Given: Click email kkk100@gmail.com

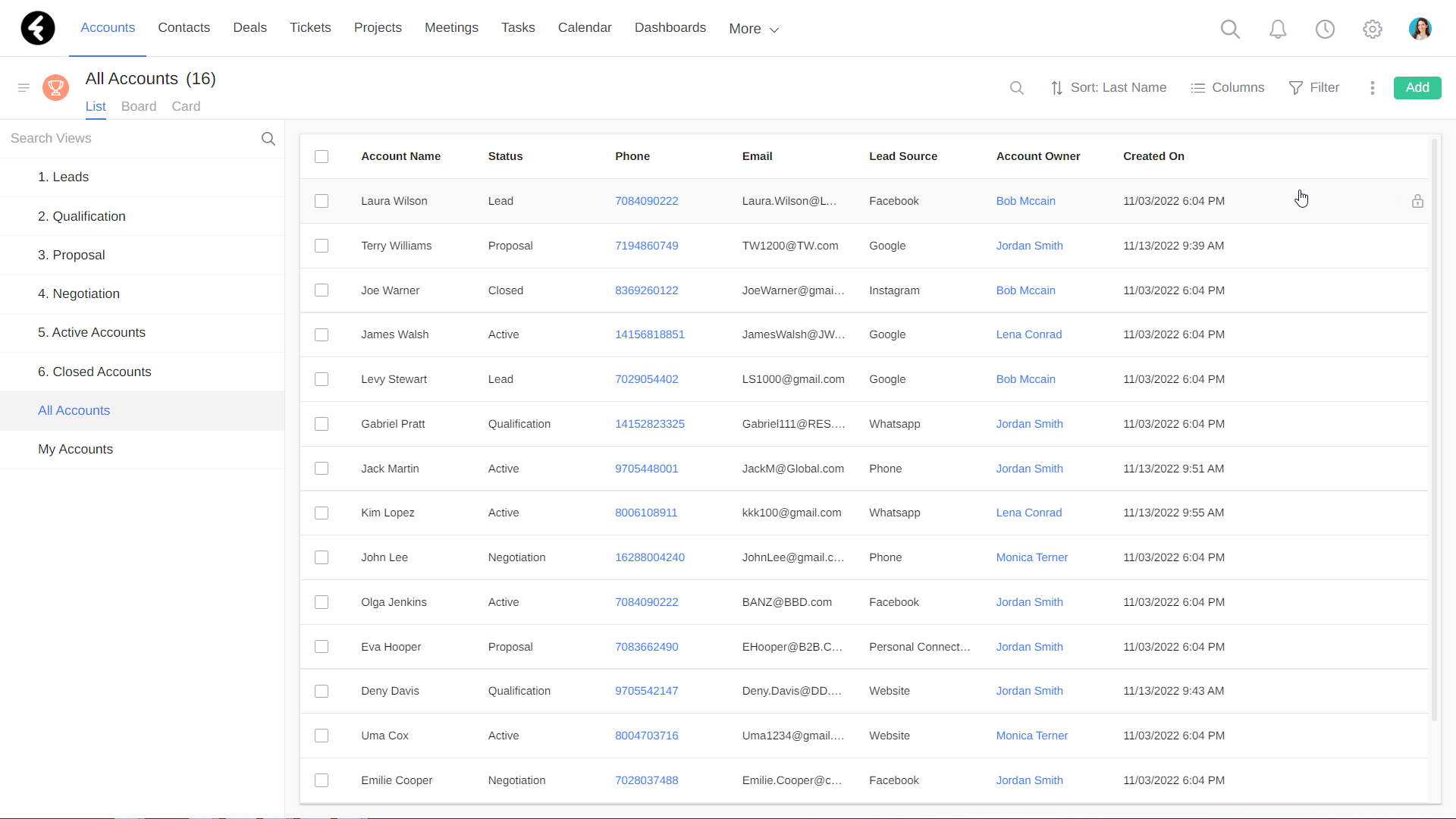Looking at the screenshot, I should 791,513.
